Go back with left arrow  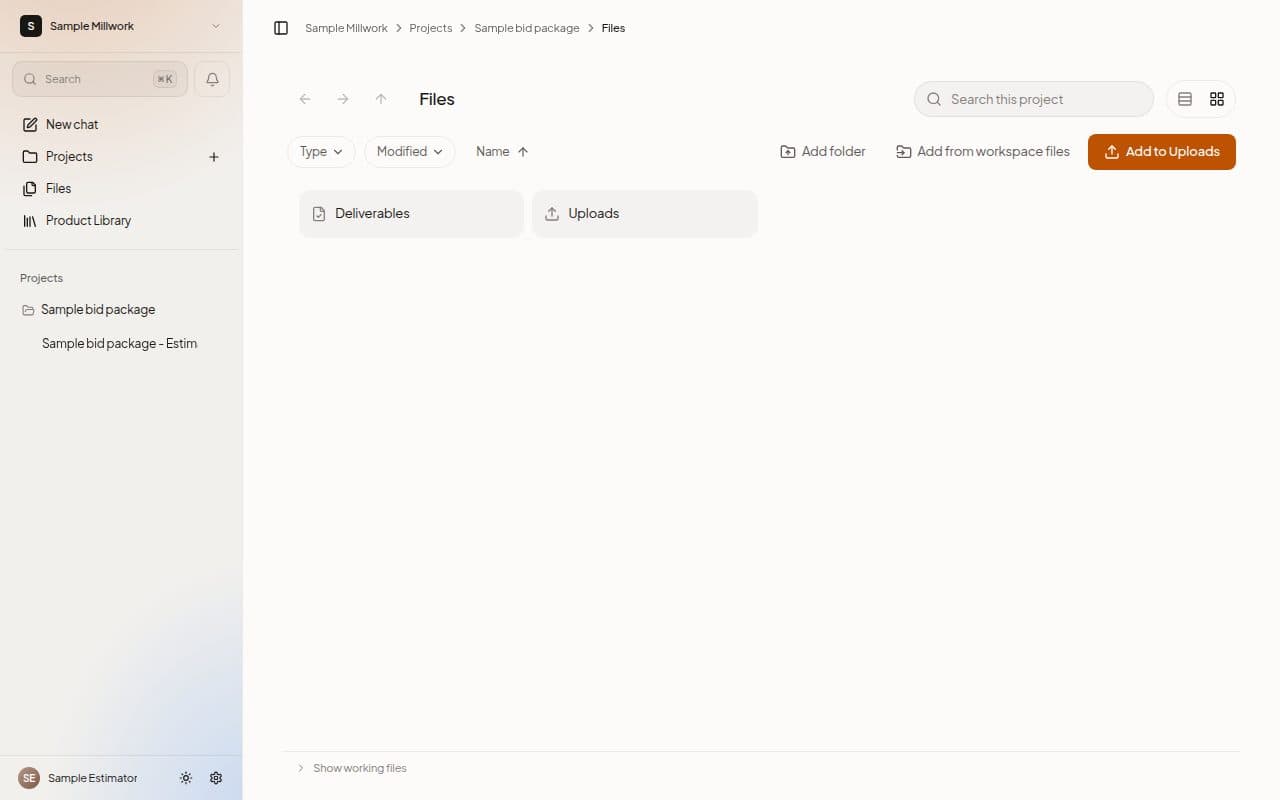click(x=305, y=99)
